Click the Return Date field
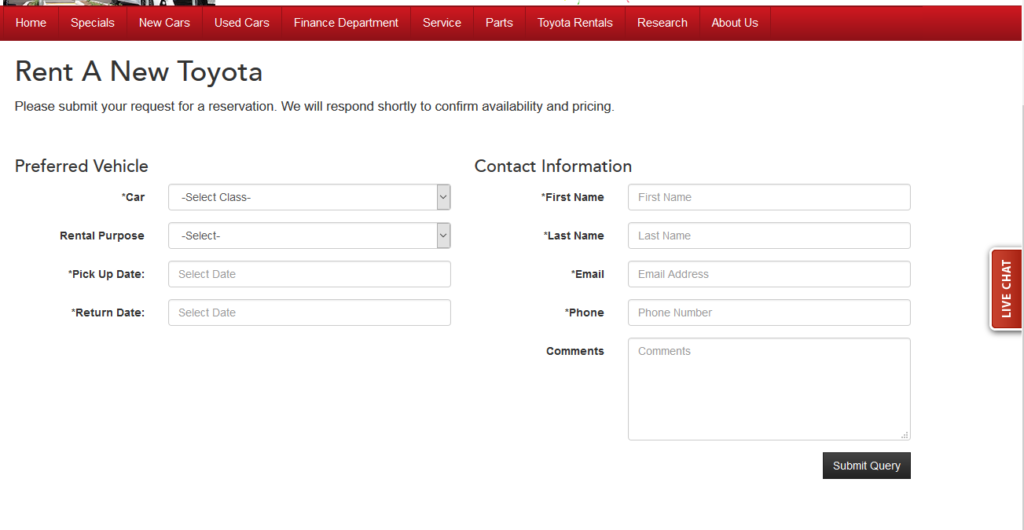 (310, 313)
